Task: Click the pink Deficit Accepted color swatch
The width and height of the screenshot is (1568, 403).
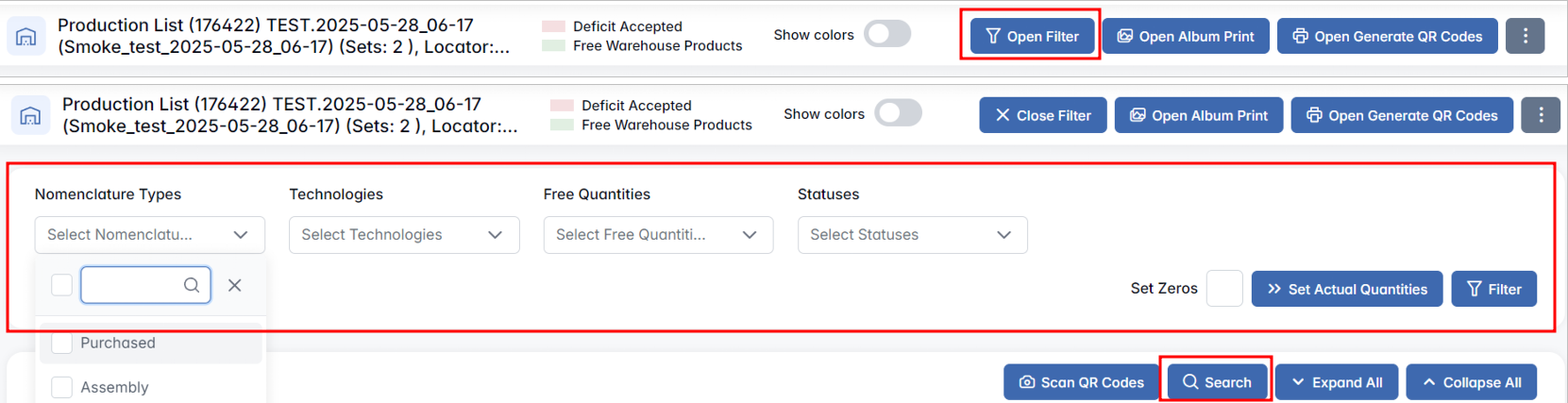Action: click(x=554, y=26)
